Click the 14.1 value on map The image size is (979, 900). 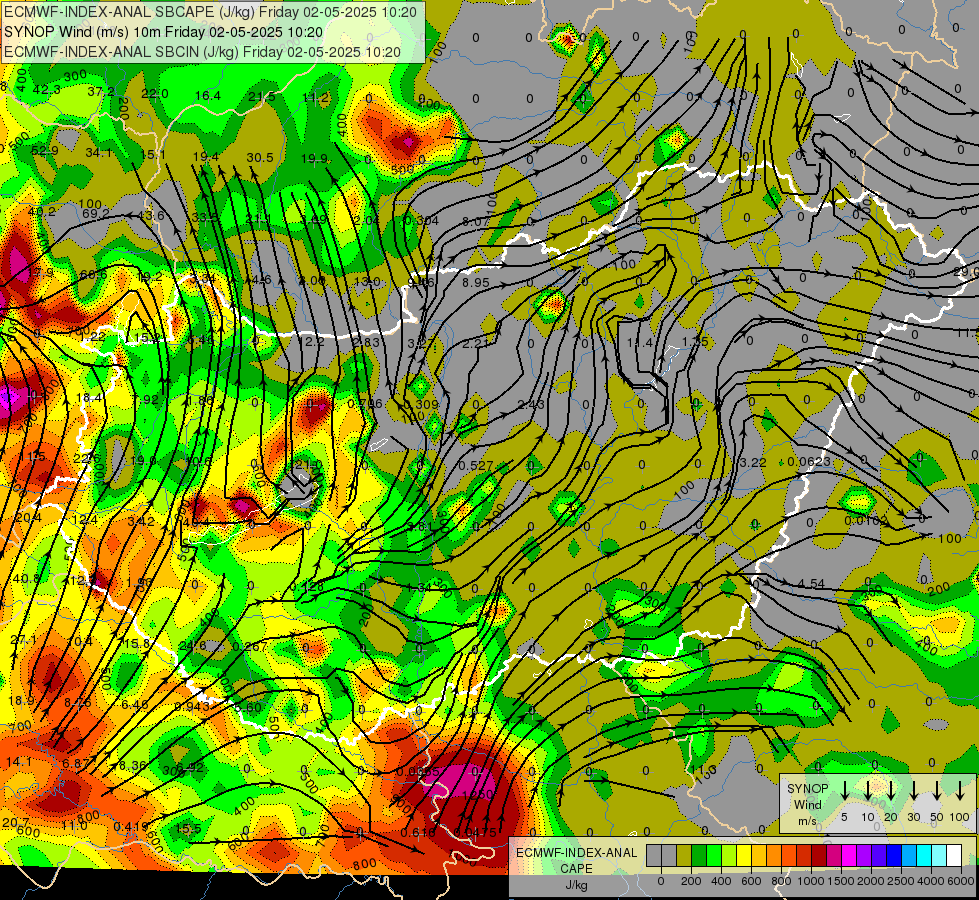[x=19, y=761]
